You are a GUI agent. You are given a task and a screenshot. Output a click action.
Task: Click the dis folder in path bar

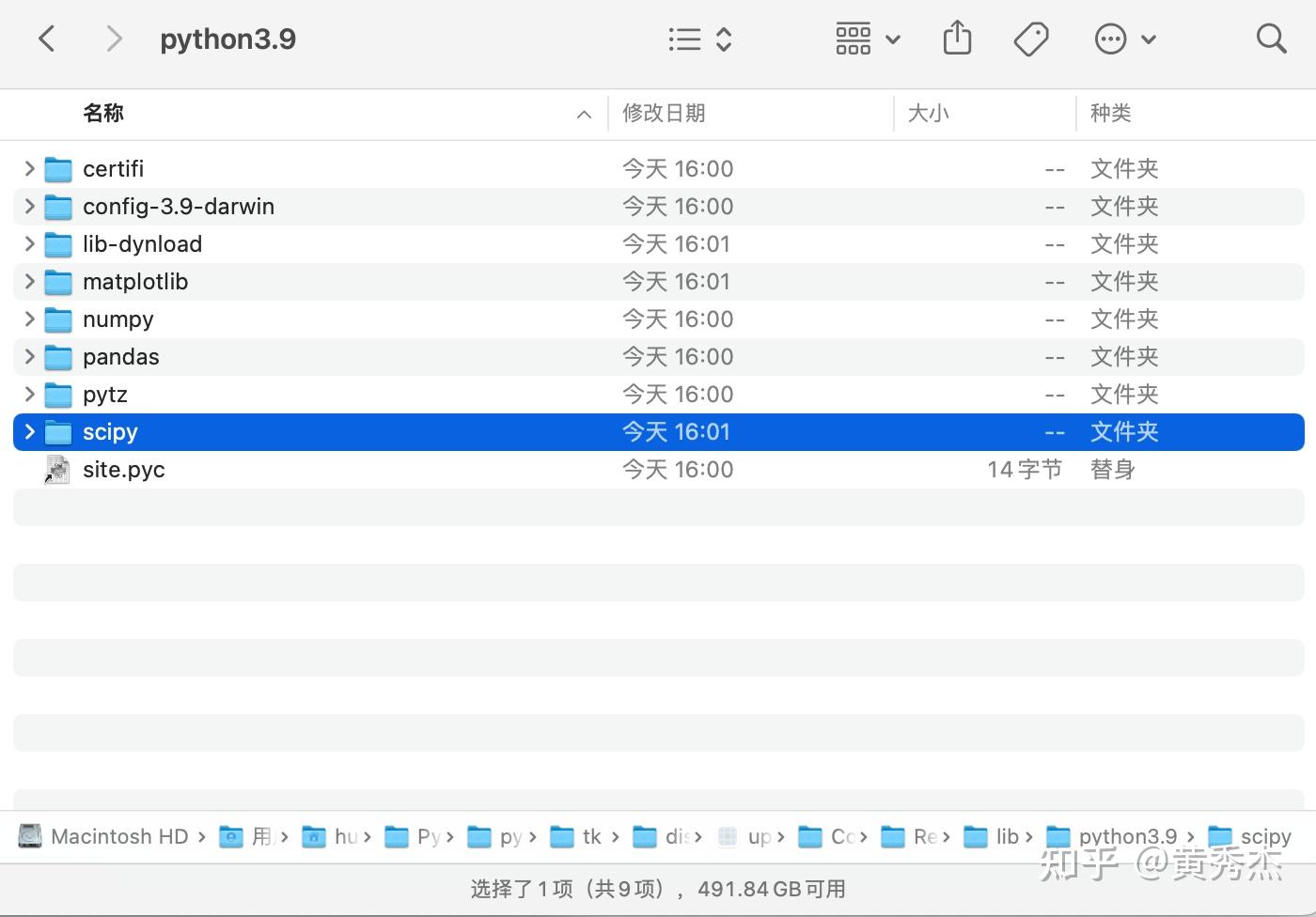click(661, 836)
